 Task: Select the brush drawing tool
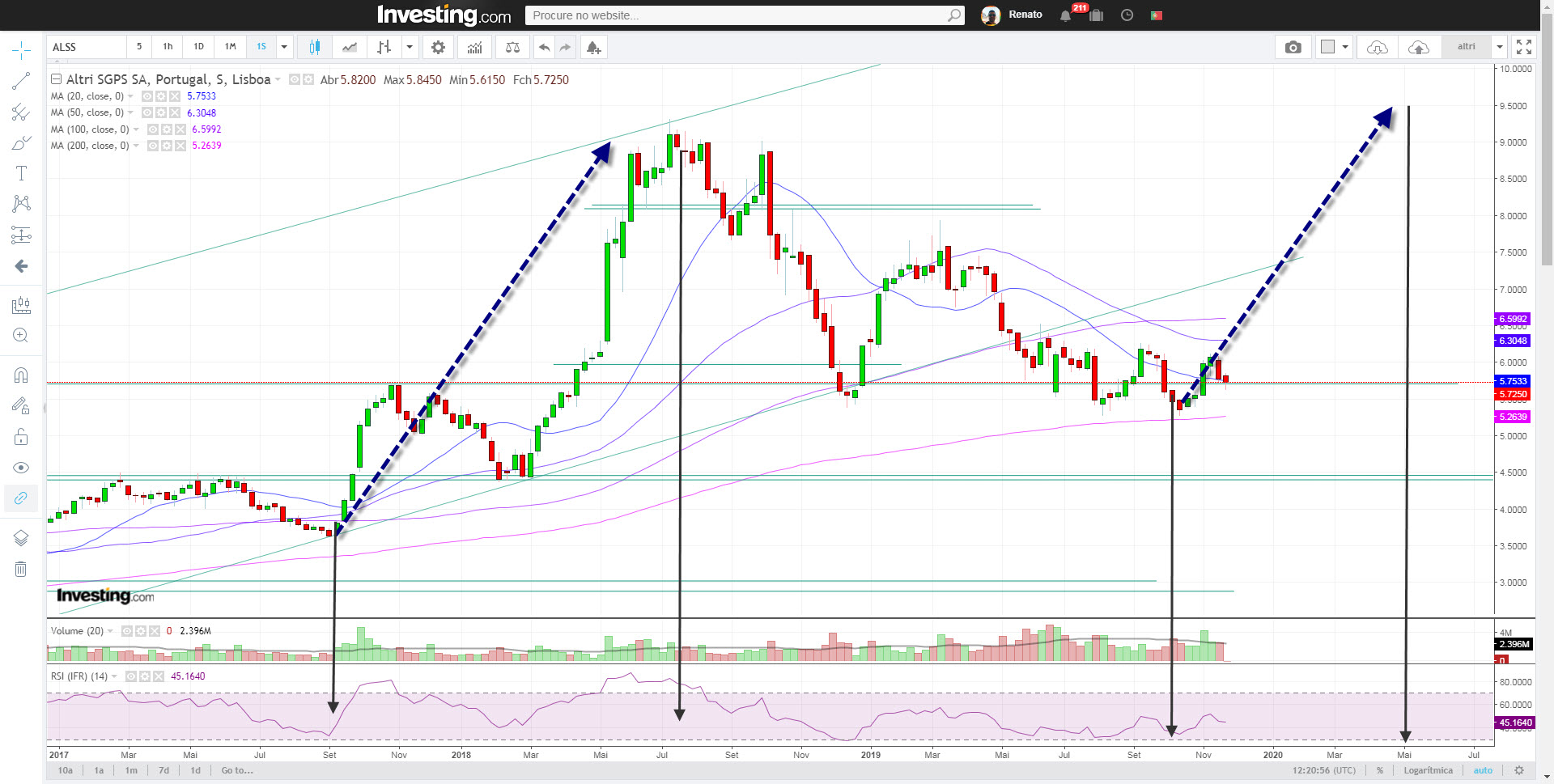coord(21,143)
